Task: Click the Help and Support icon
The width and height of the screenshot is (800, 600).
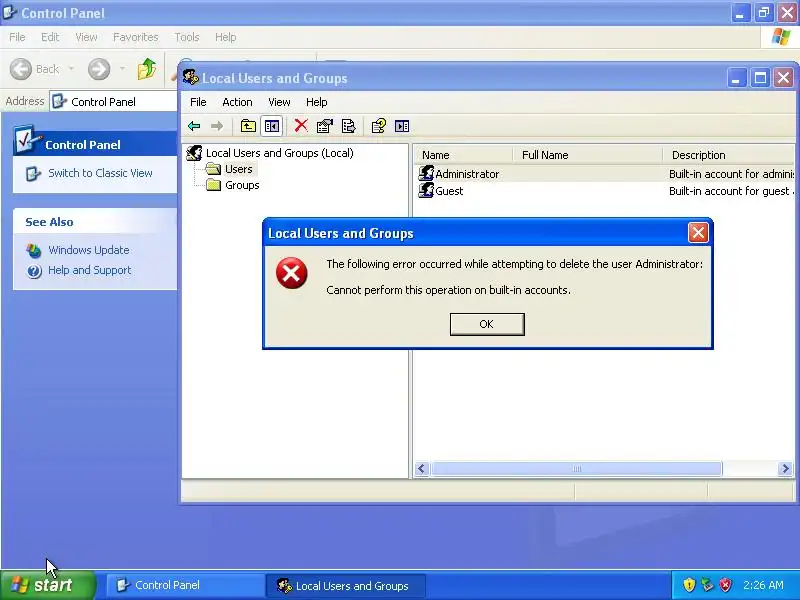Action: (x=34, y=271)
